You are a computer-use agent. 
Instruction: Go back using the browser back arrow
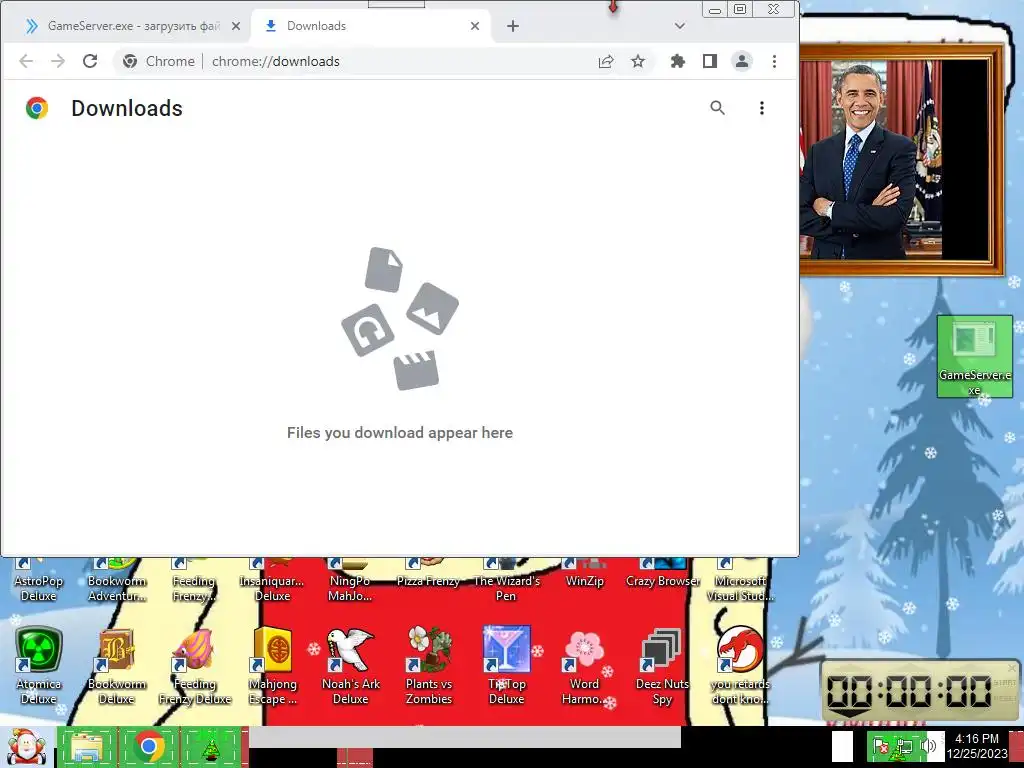26,61
